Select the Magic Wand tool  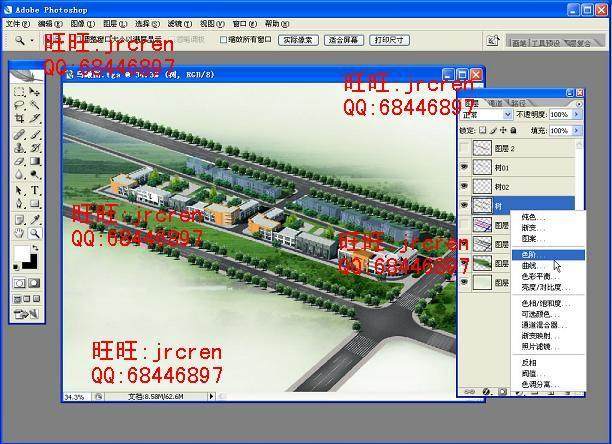click(x=34, y=105)
